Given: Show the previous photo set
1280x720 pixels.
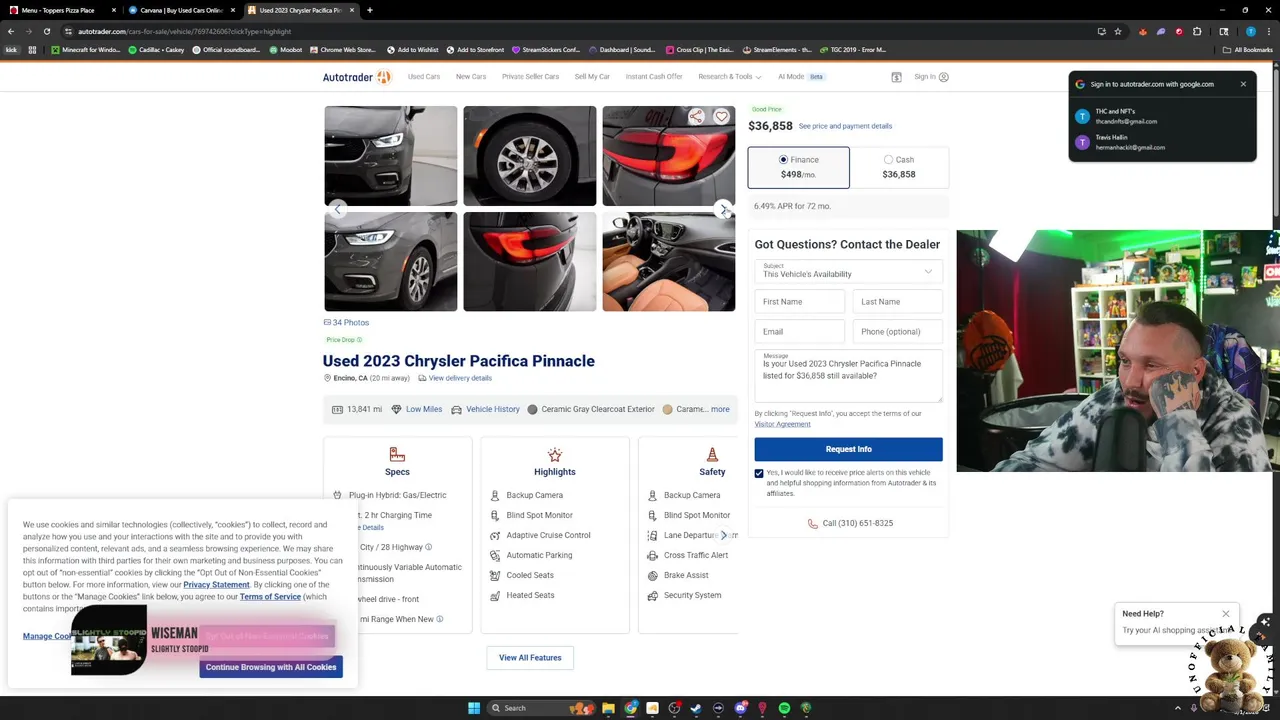Looking at the screenshot, I should click(x=338, y=209).
